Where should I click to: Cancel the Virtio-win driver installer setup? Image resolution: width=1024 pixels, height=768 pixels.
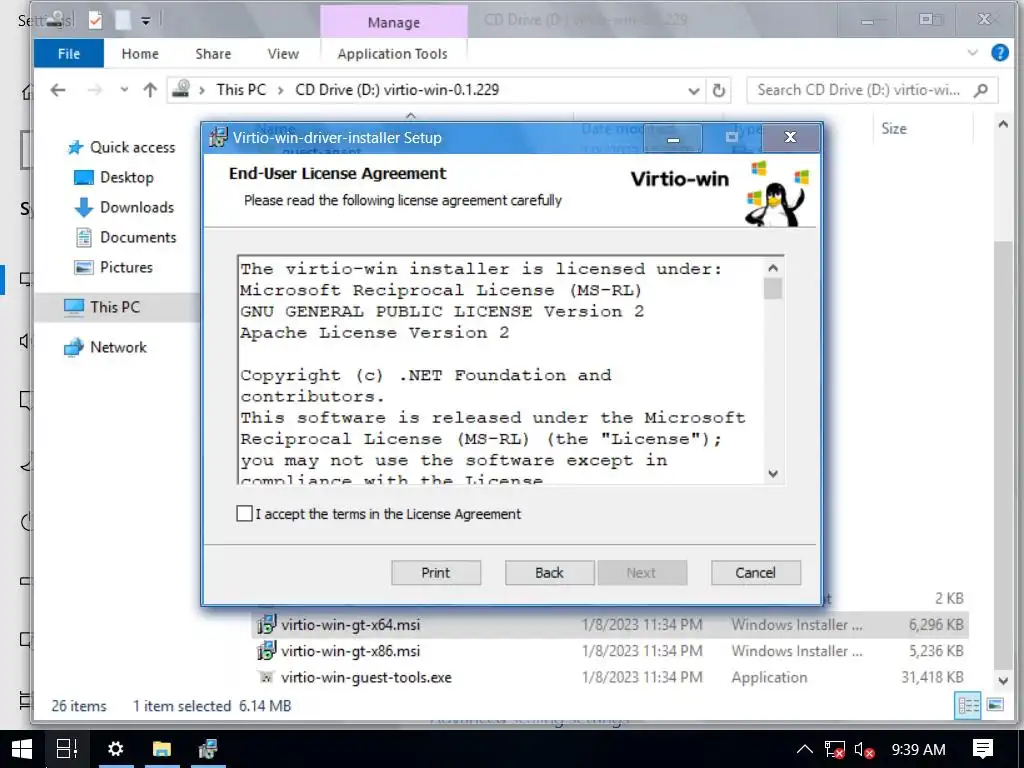[756, 573]
